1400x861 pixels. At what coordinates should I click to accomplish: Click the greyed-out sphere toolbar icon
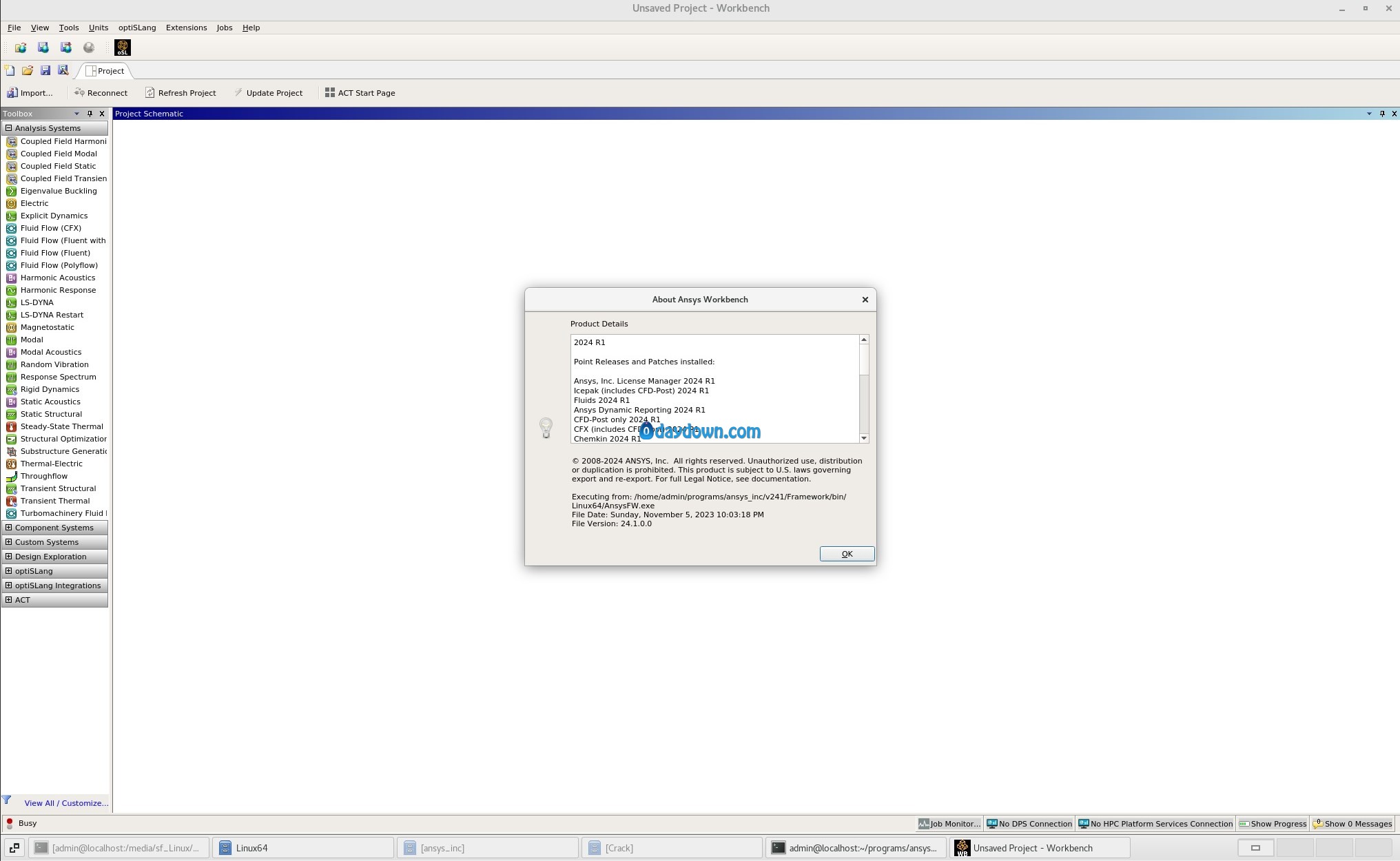(89, 48)
